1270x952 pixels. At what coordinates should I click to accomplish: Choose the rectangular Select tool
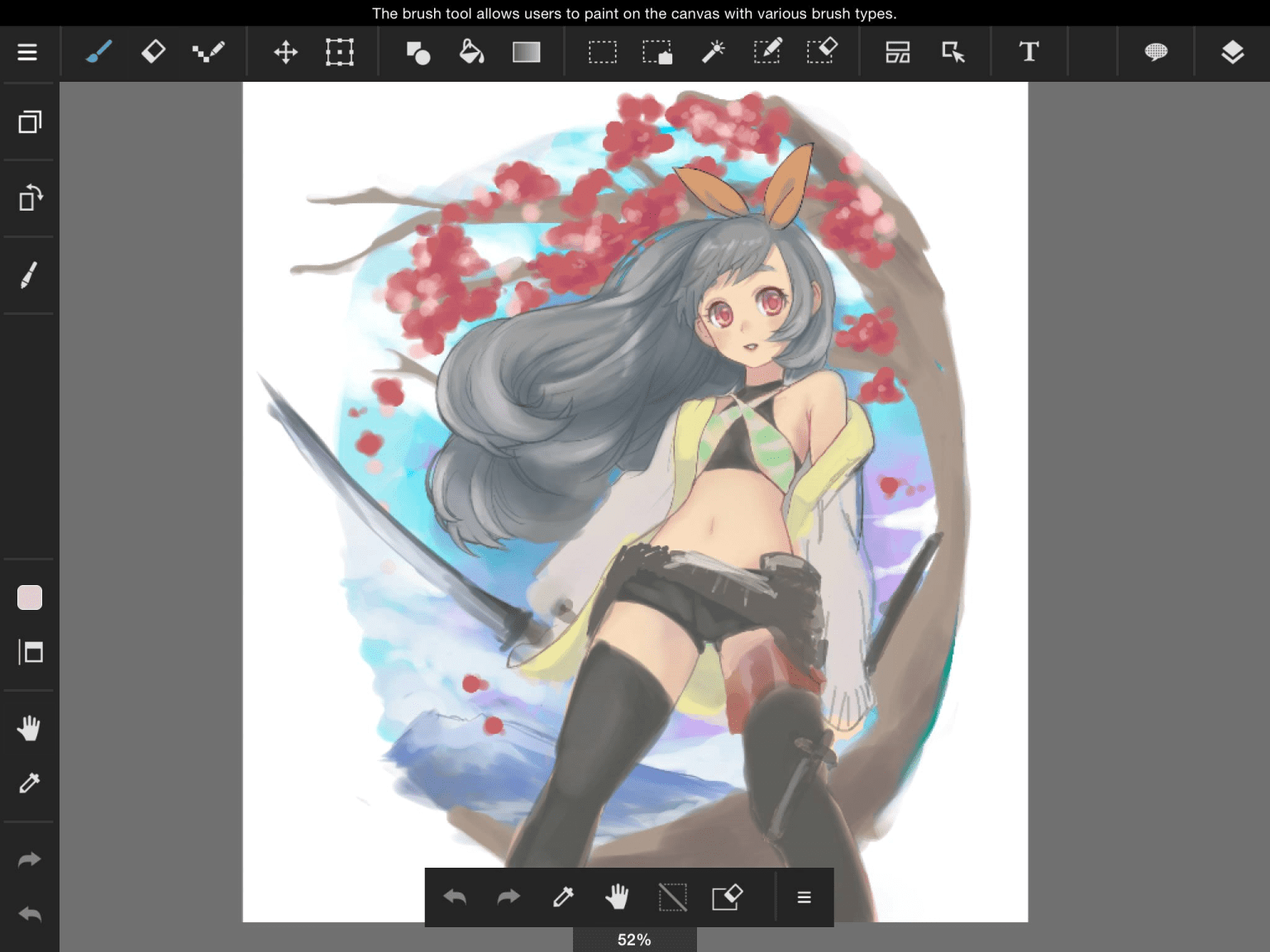click(602, 52)
